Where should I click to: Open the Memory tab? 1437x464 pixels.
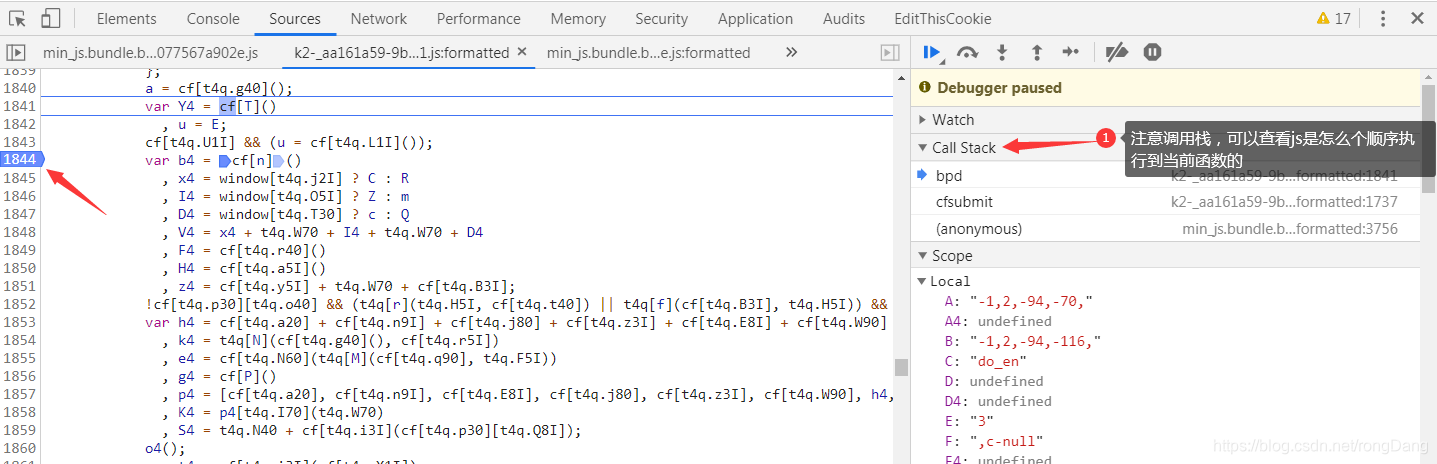coord(578,18)
